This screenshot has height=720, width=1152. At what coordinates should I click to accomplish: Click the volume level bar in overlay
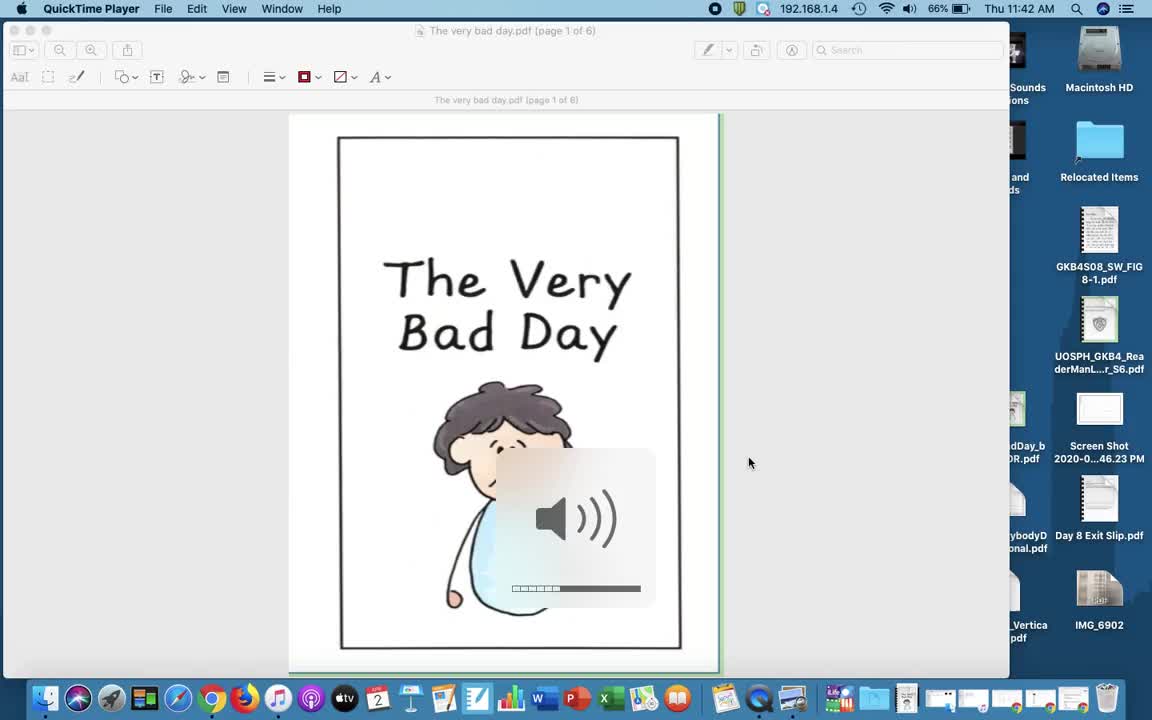[576, 588]
